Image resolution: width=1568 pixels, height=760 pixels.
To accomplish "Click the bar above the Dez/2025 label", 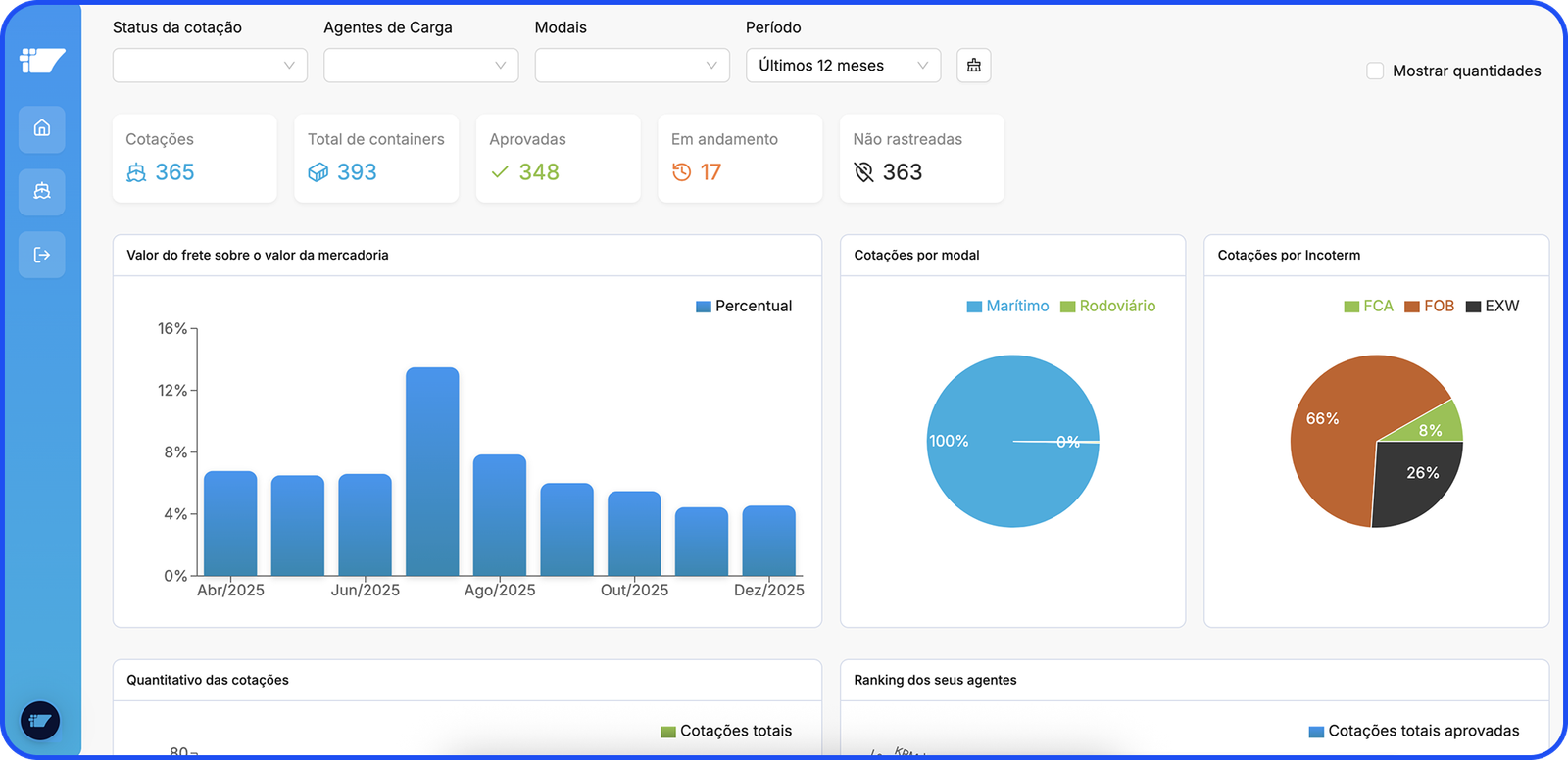I will coord(769,541).
